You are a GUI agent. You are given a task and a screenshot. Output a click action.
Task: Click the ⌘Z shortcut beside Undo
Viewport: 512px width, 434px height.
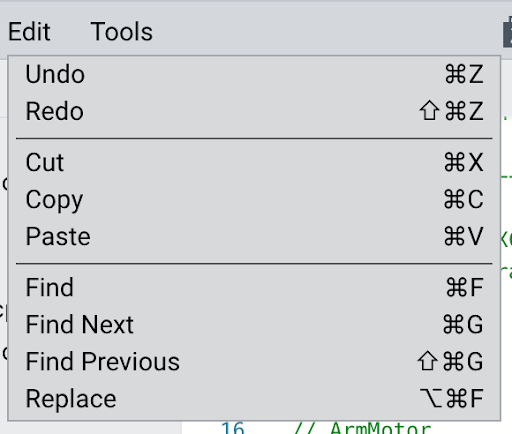click(x=464, y=74)
